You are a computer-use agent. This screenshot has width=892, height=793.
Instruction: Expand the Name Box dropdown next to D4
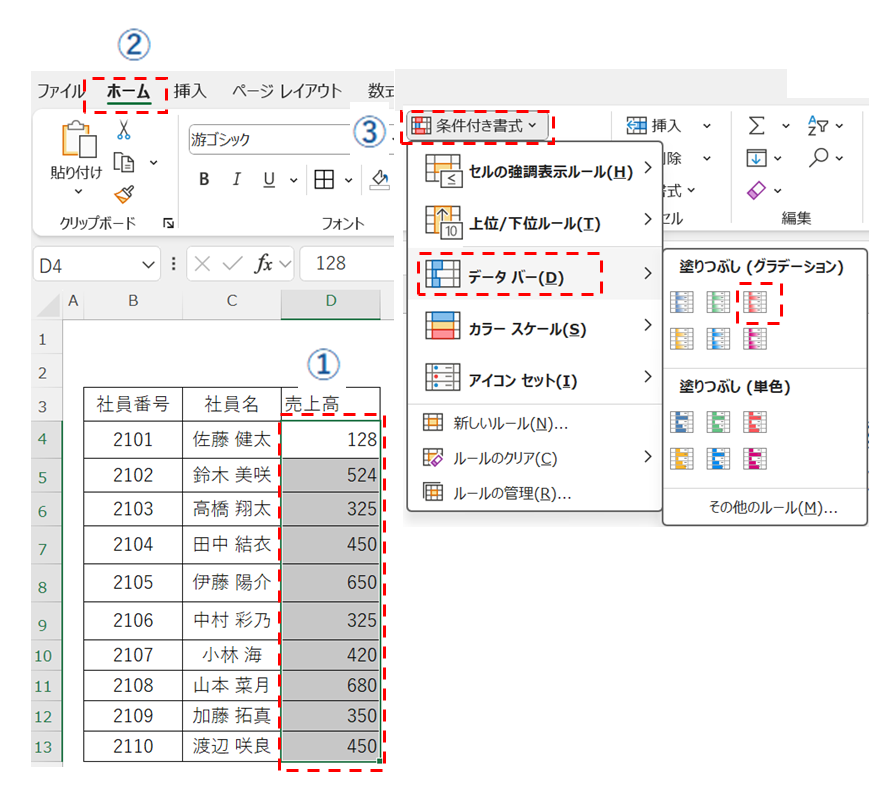click(149, 264)
